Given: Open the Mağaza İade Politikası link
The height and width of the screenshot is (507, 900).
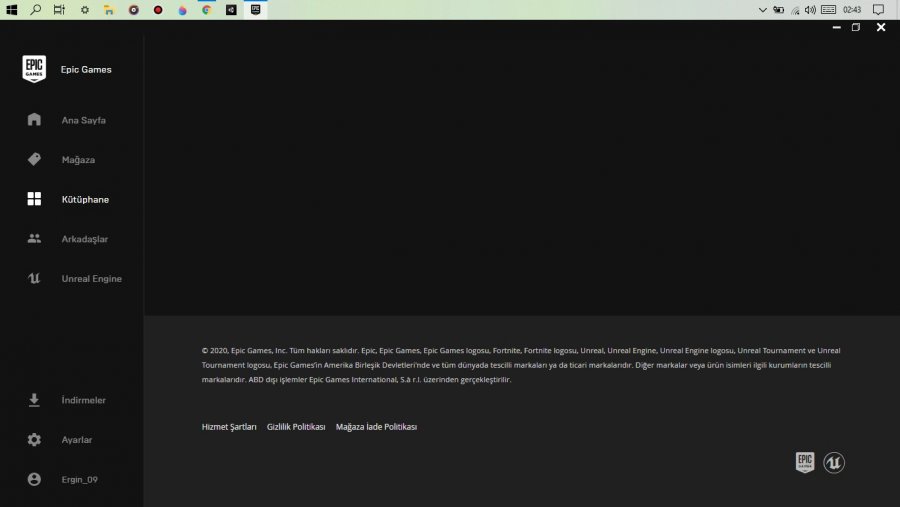Looking at the screenshot, I should pyautogui.click(x=377, y=427).
